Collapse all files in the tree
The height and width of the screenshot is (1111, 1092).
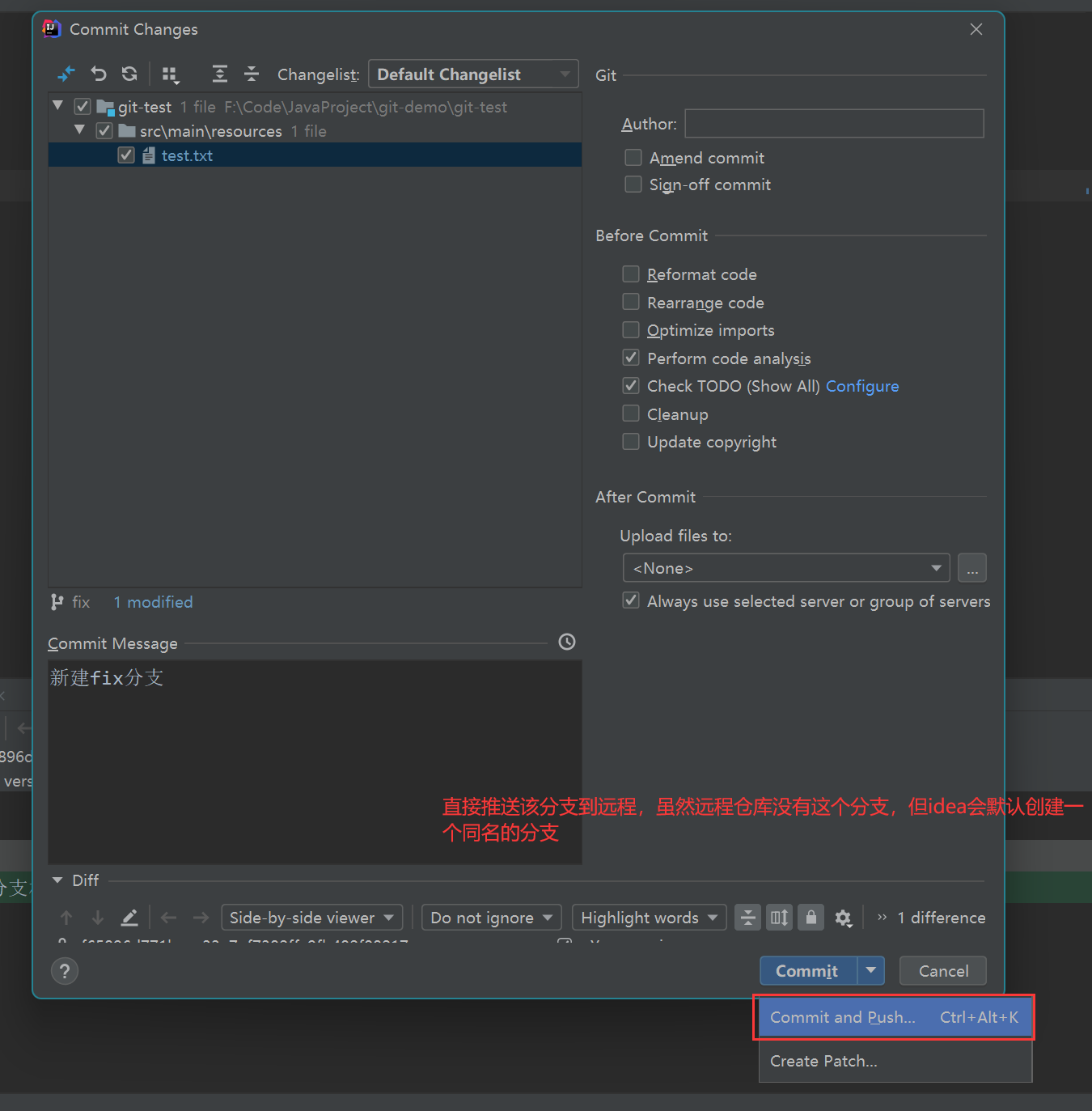click(252, 74)
